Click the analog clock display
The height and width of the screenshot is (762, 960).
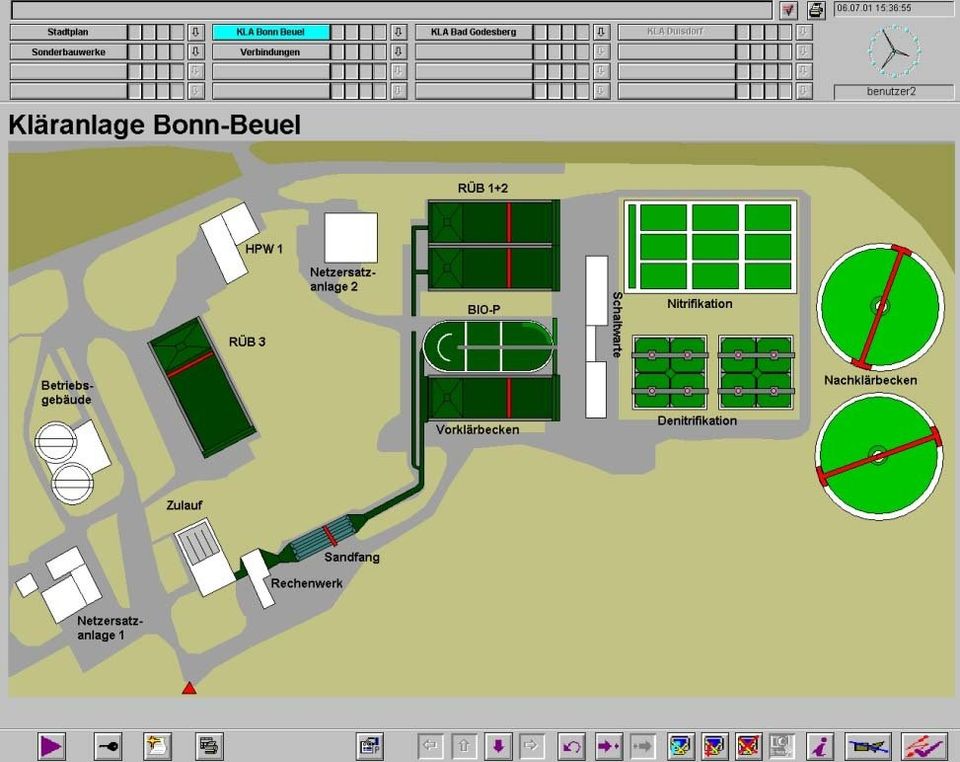point(893,51)
